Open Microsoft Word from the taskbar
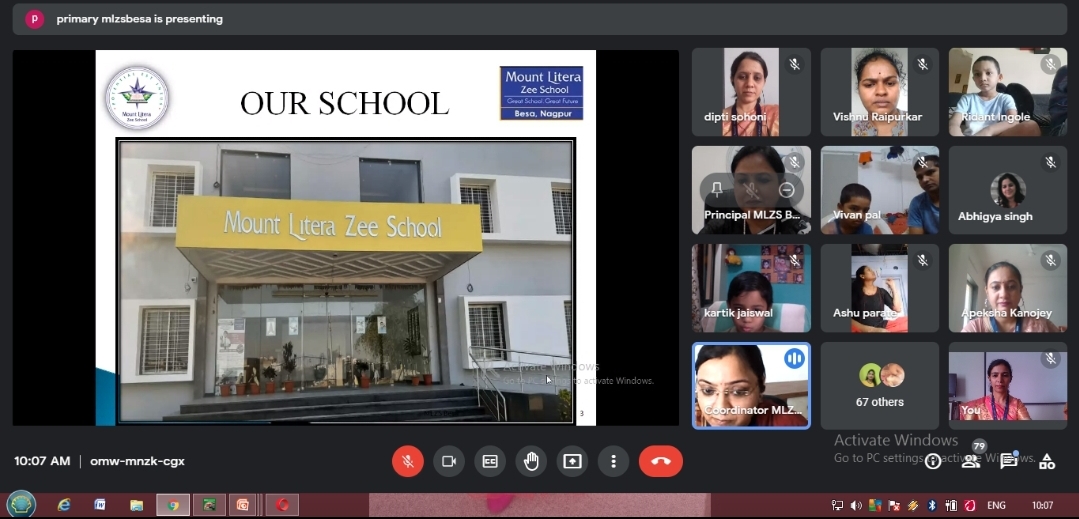This screenshot has height=519, width=1079. point(100,505)
